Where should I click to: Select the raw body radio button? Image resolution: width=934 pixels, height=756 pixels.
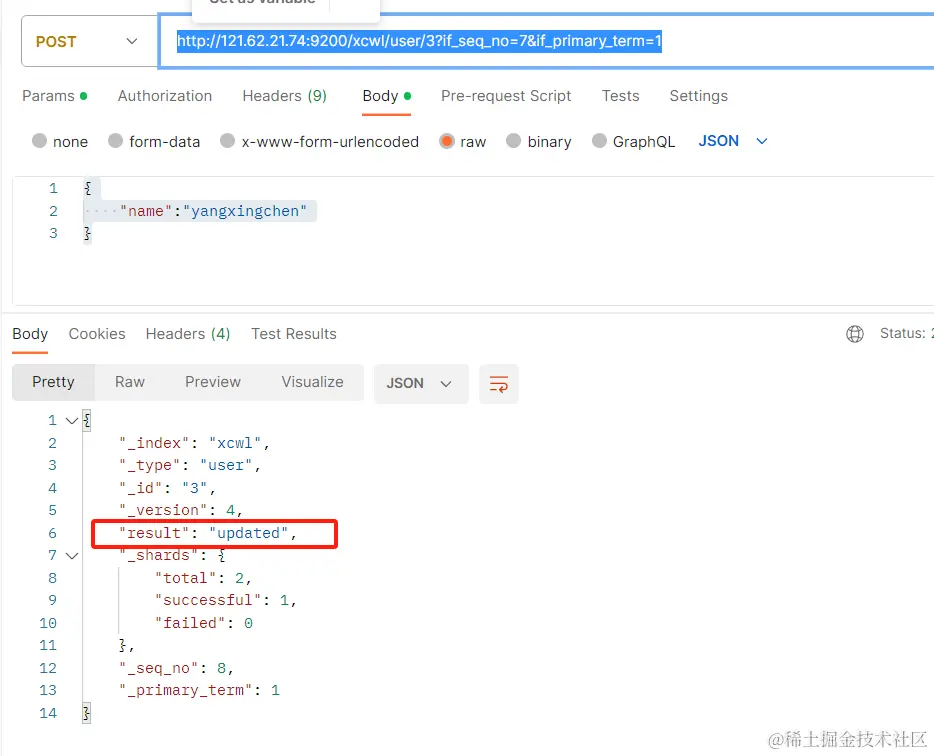point(447,141)
